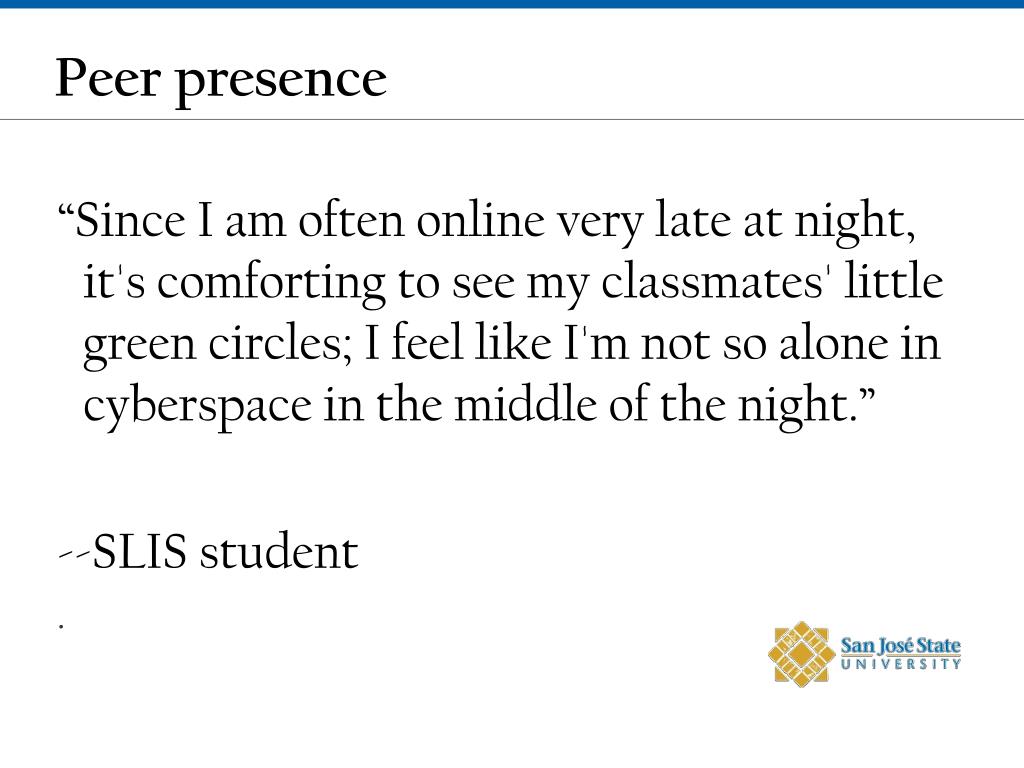Viewport: 1024px width, 768px height.
Task: Click the word comforting in the quote
Action: coord(271,284)
